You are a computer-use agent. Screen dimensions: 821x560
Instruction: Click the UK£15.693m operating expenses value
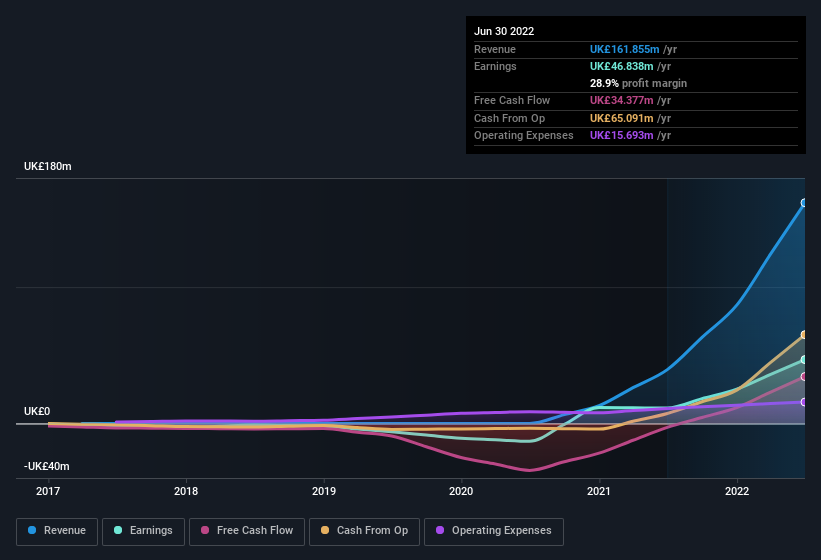622,136
